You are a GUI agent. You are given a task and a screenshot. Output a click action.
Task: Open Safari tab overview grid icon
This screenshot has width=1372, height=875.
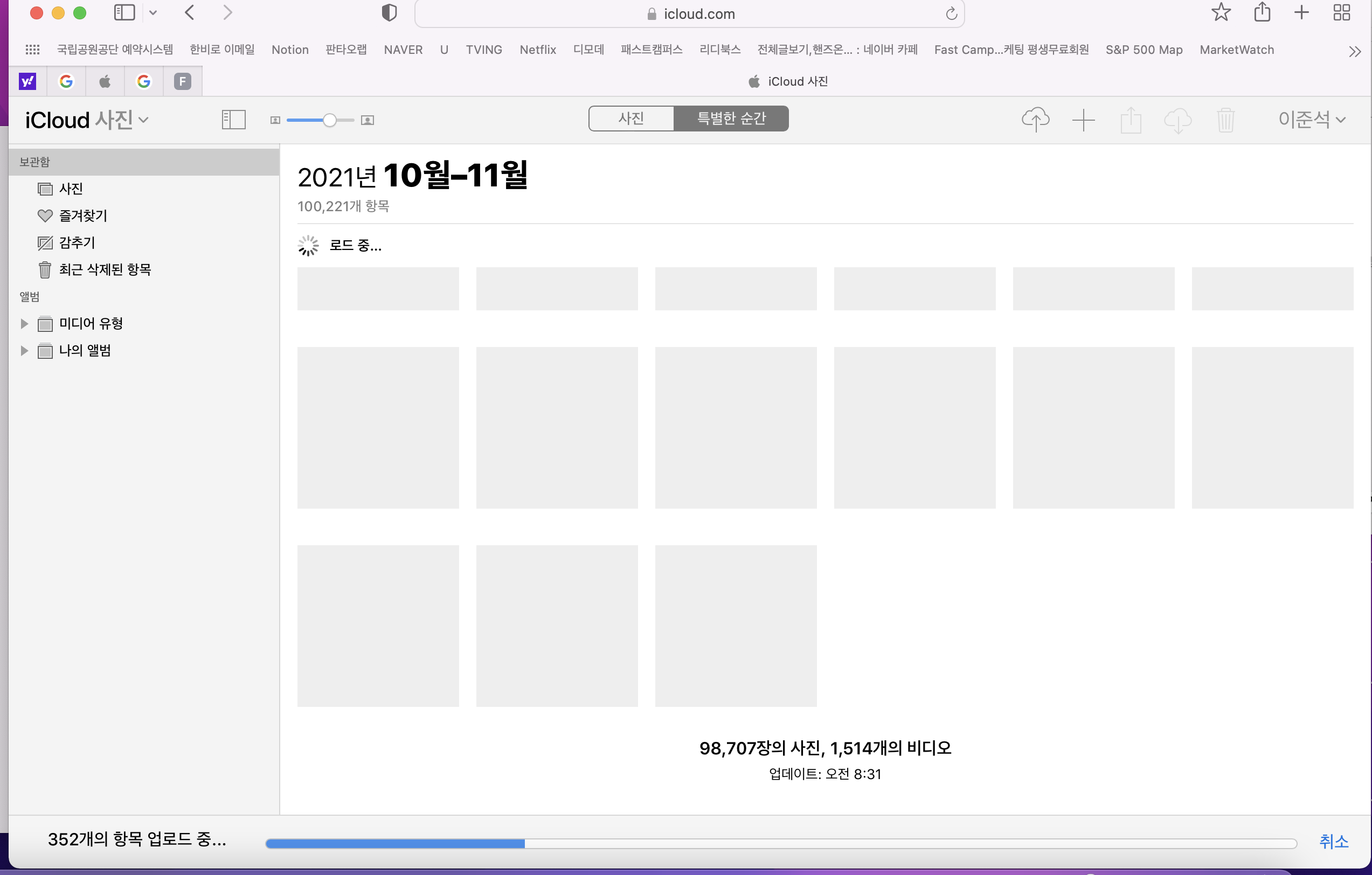(x=1341, y=12)
